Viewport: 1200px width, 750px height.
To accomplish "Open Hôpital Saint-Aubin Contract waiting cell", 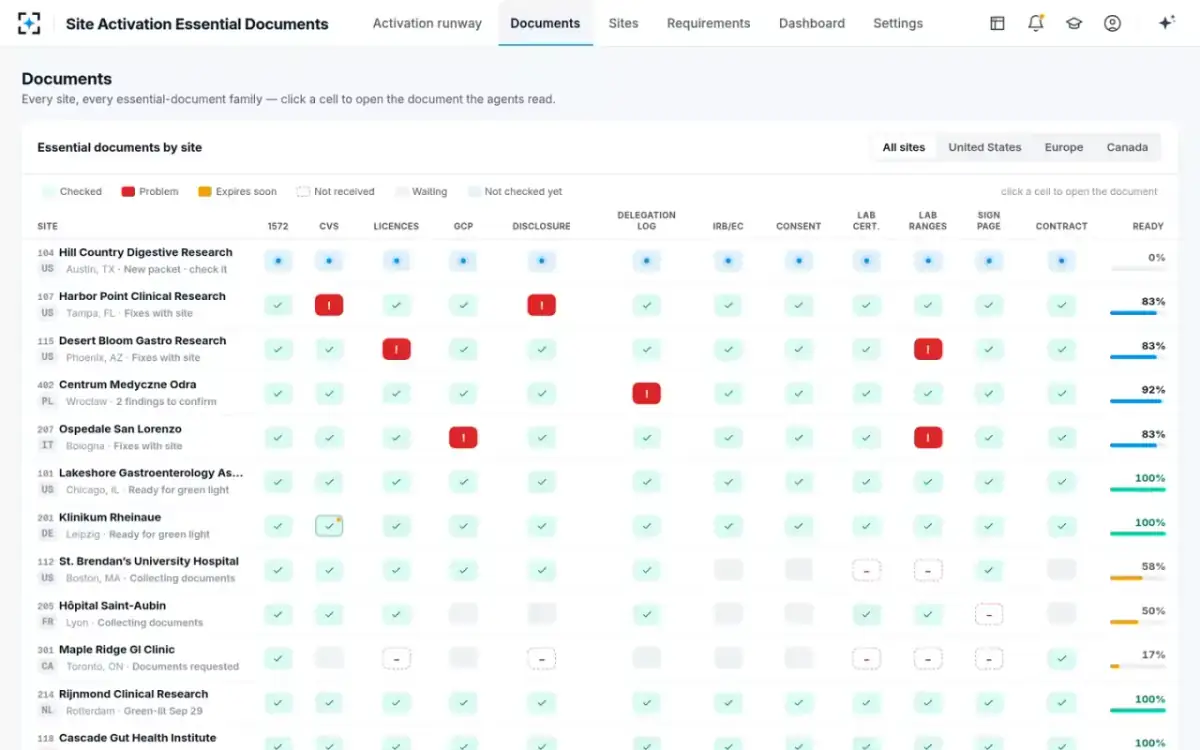I will pos(1061,614).
